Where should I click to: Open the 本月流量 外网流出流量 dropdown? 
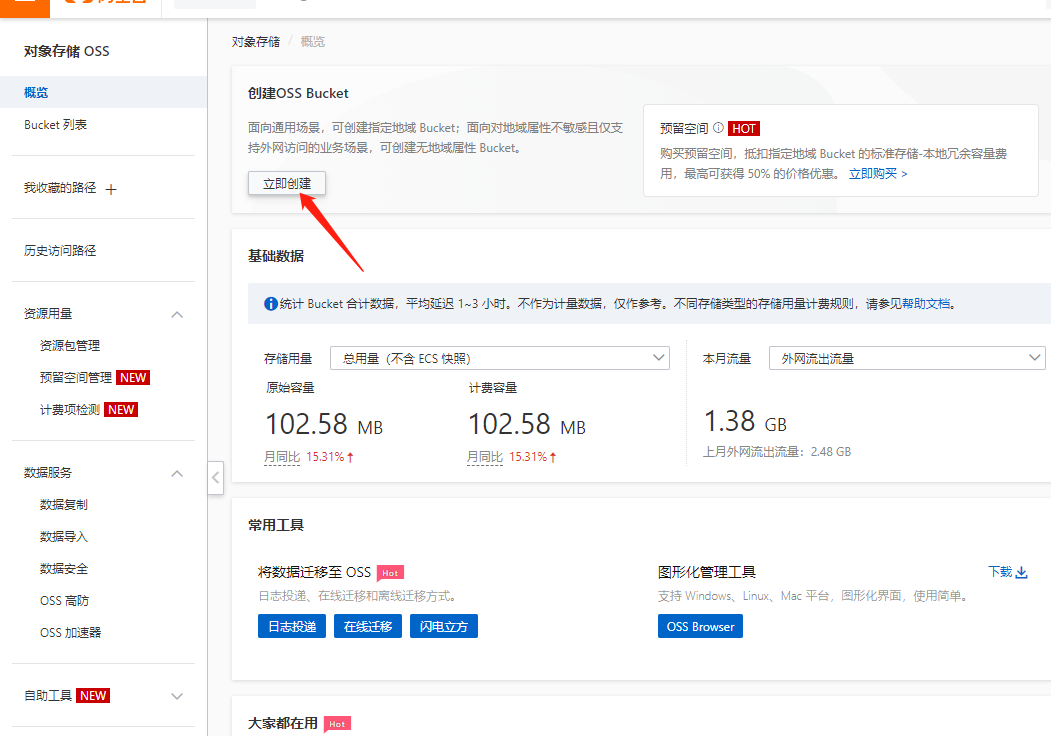click(x=907, y=358)
